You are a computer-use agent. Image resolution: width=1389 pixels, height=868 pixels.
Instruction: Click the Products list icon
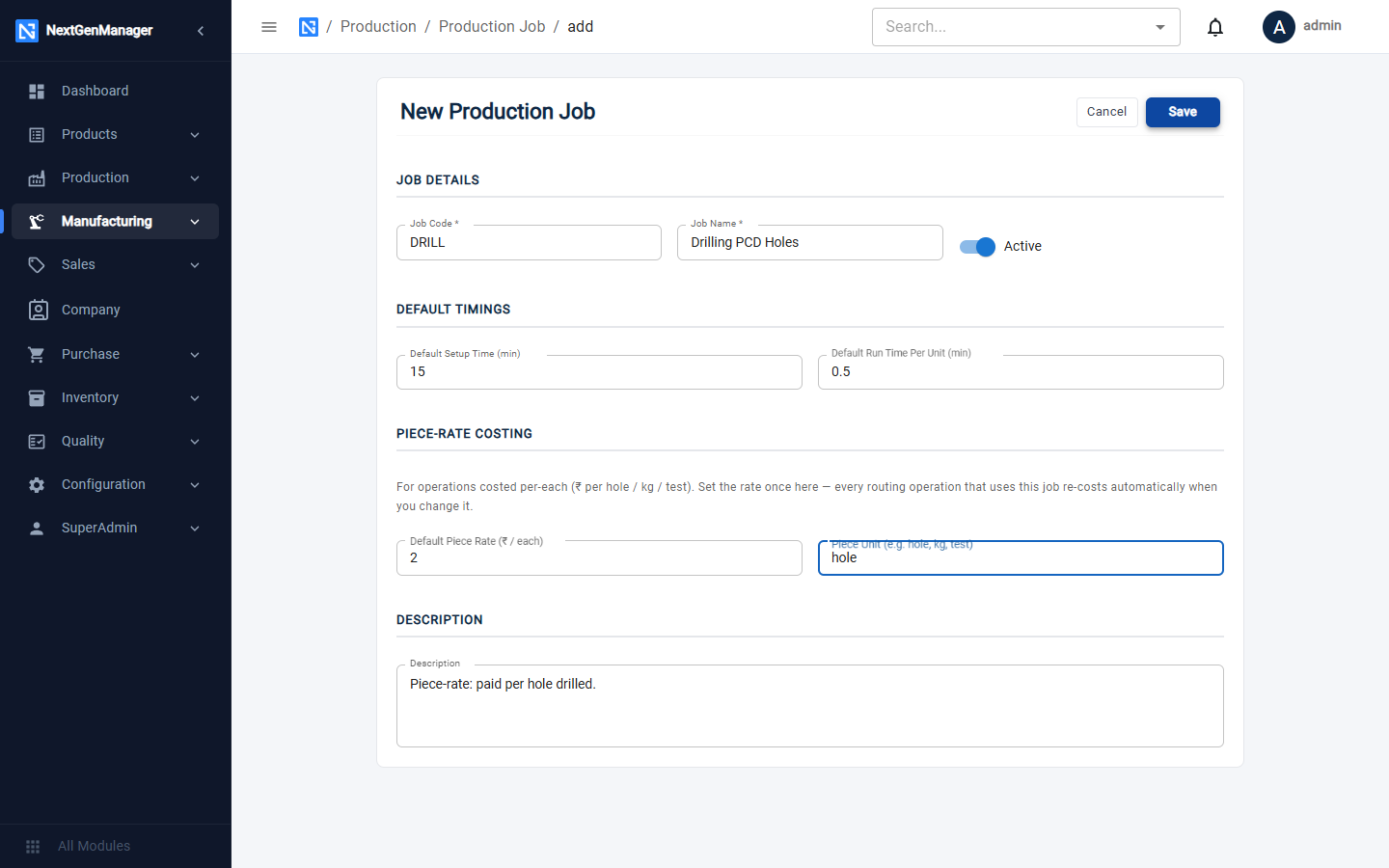pos(37,135)
